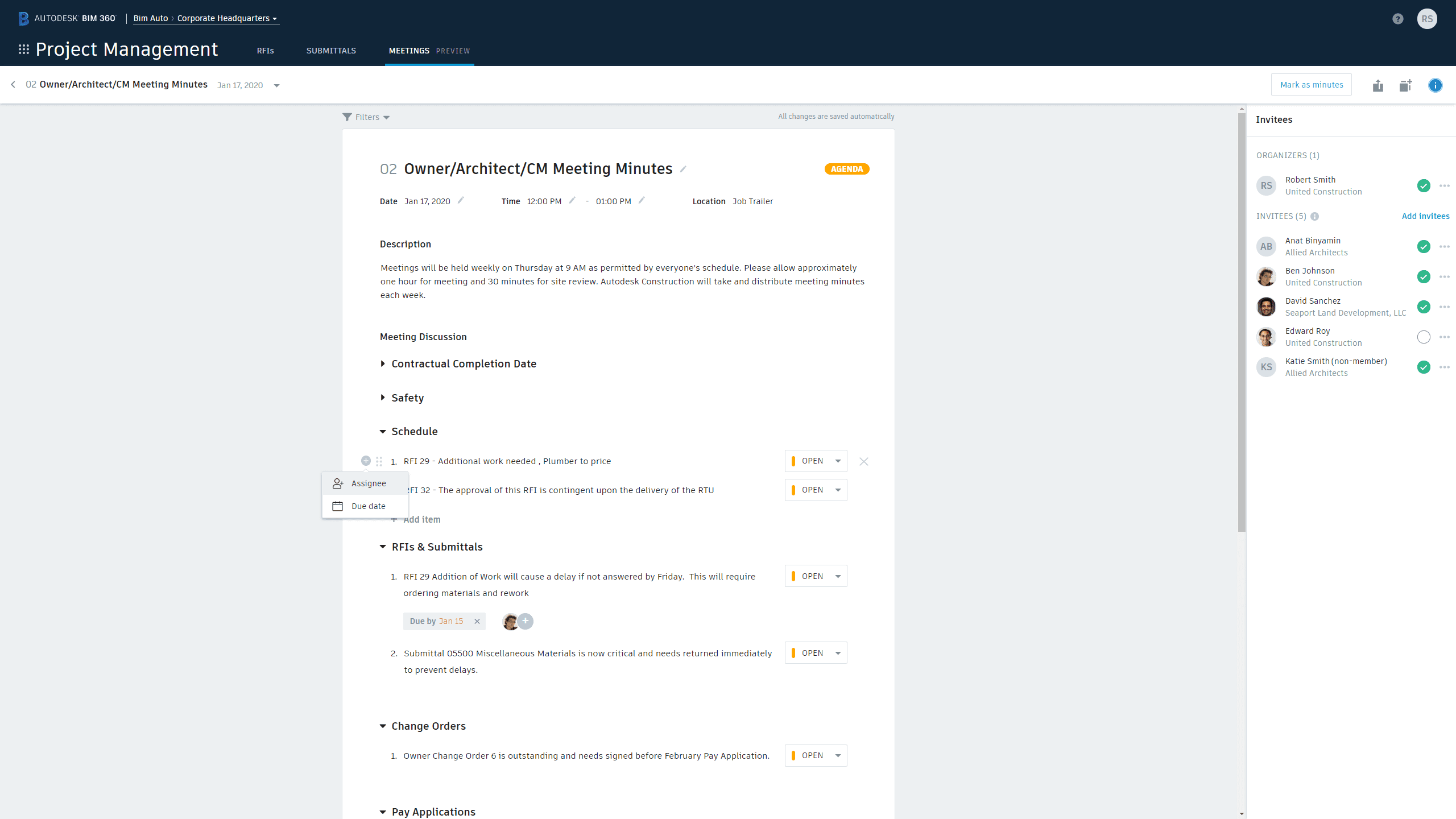Click the due date Jan 15 tag to edit
Viewport: 1456px width, 819px height.
coord(451,621)
